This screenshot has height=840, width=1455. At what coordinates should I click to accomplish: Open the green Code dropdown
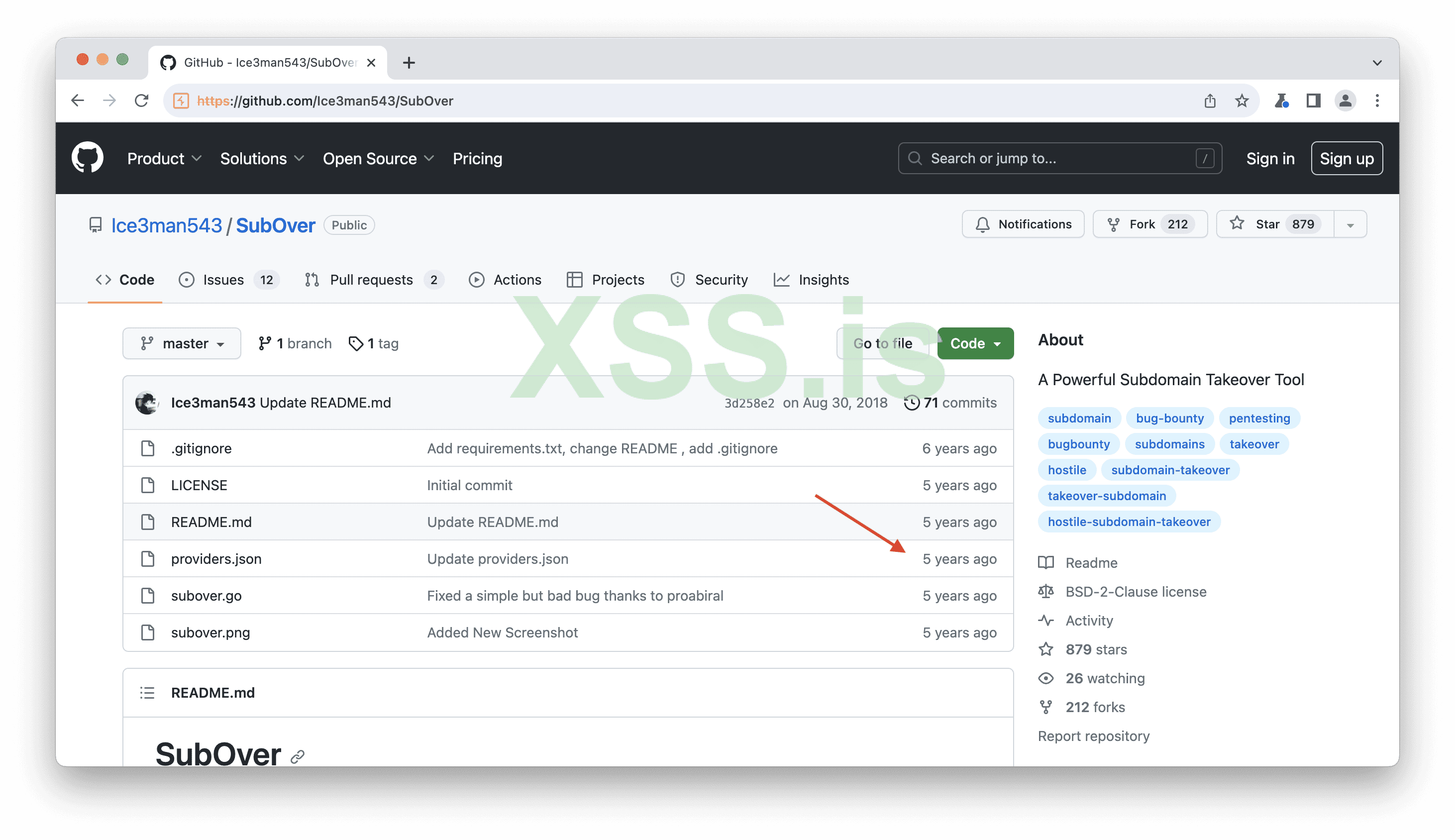[x=975, y=343]
